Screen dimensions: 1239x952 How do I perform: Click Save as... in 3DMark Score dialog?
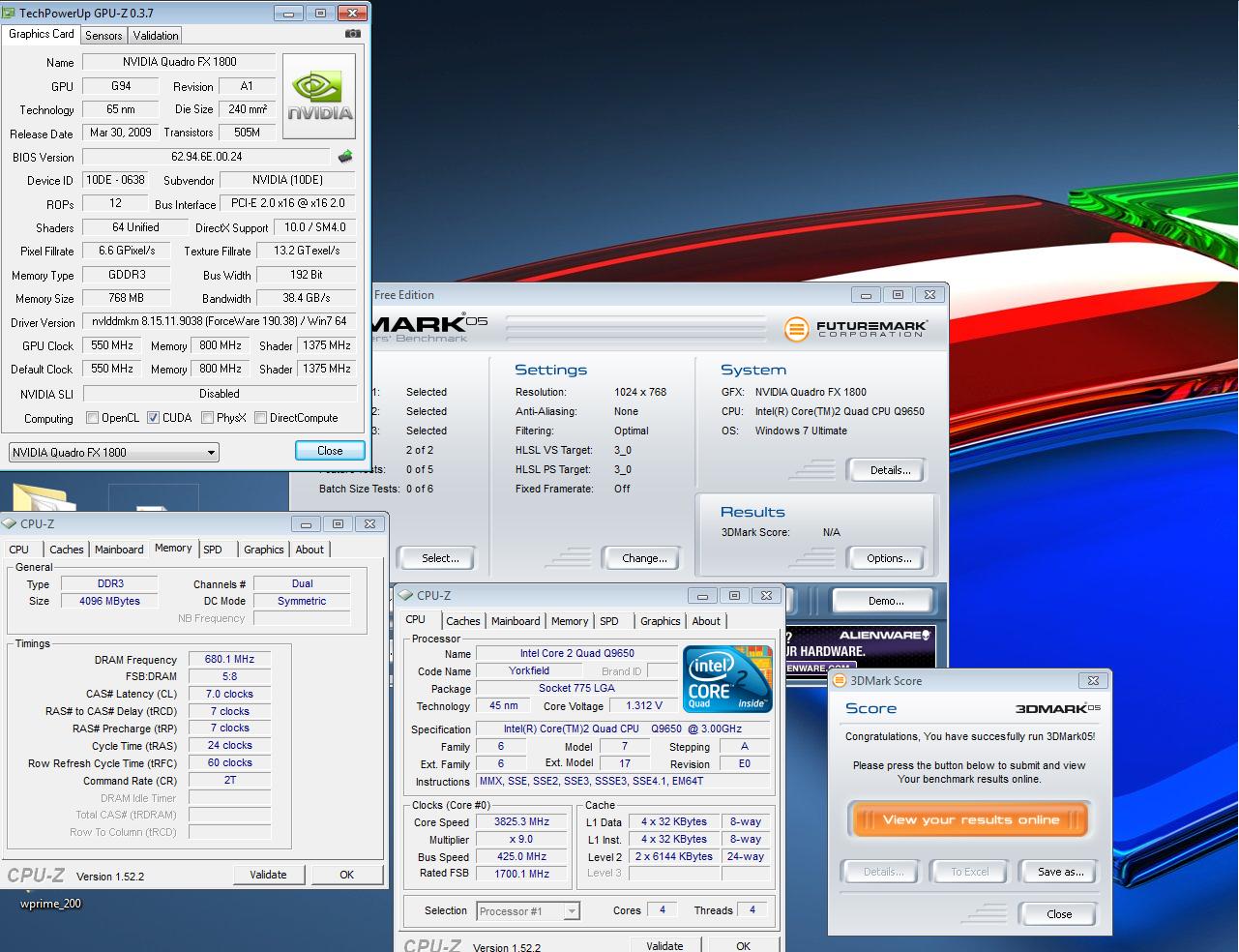click(x=1060, y=872)
